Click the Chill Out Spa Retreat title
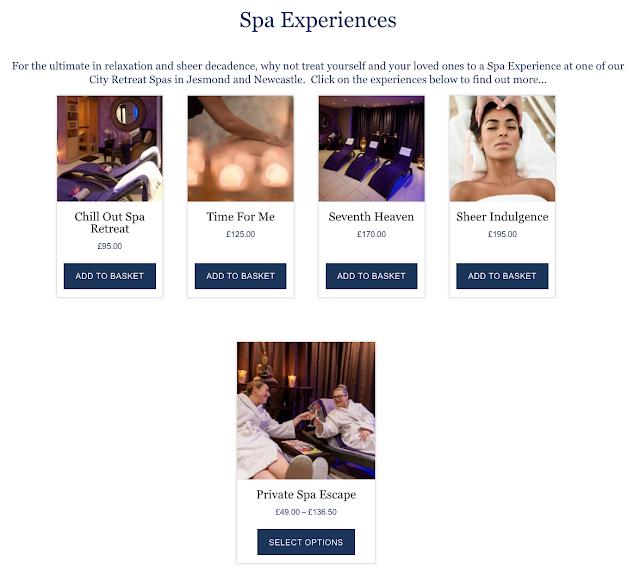The height and width of the screenshot is (573, 640). [x=110, y=222]
